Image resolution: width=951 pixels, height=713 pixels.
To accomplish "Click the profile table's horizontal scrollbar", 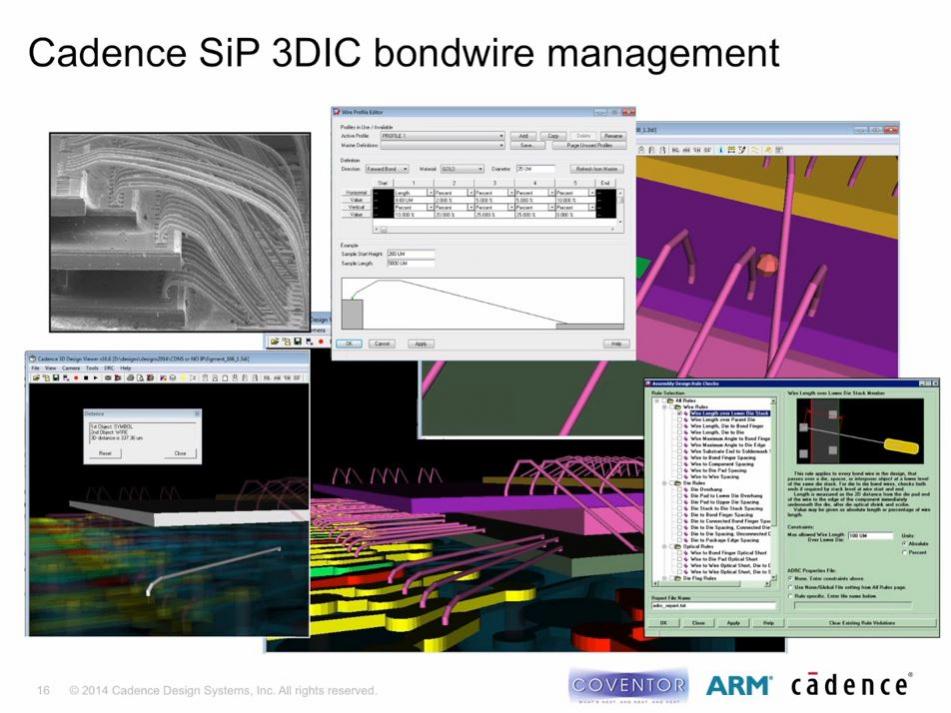I will coord(497,229).
